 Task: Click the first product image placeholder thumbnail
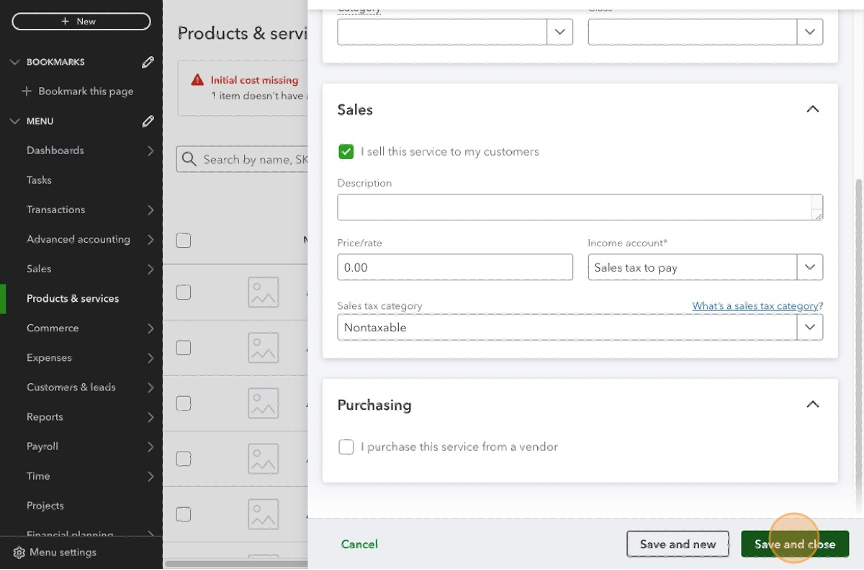coord(263,292)
